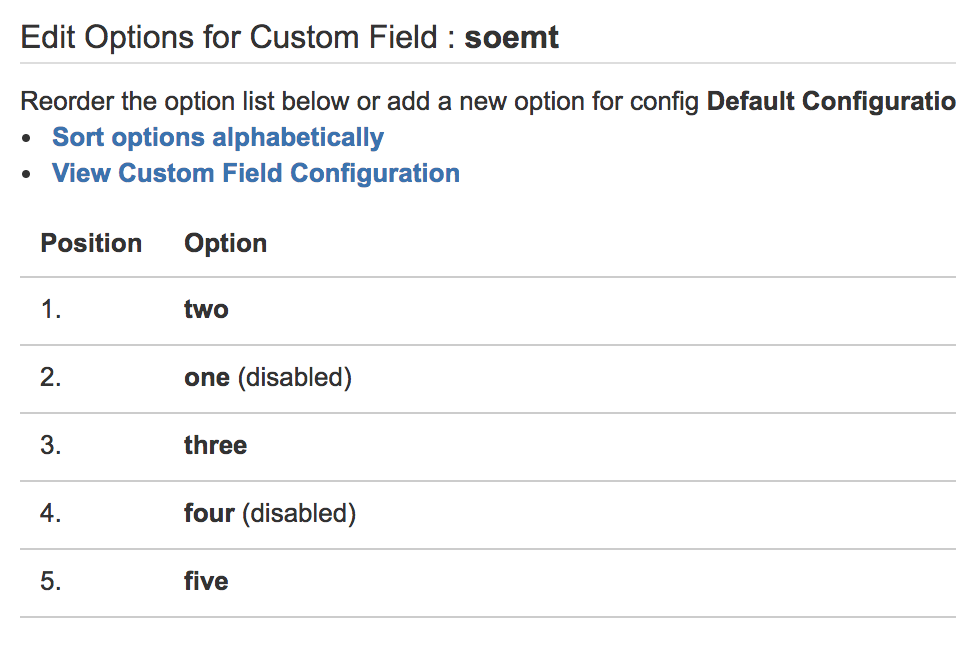
Task: Click position number 5 in the table
Action: pos(51,581)
